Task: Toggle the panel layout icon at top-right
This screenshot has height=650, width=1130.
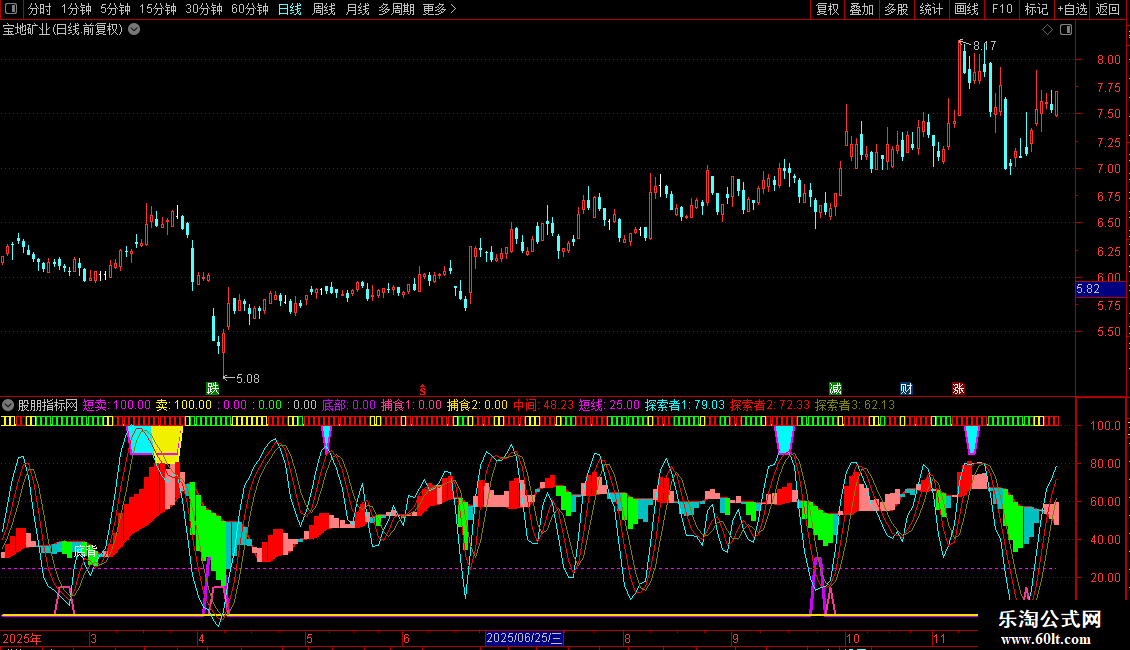Action: tap(1065, 30)
